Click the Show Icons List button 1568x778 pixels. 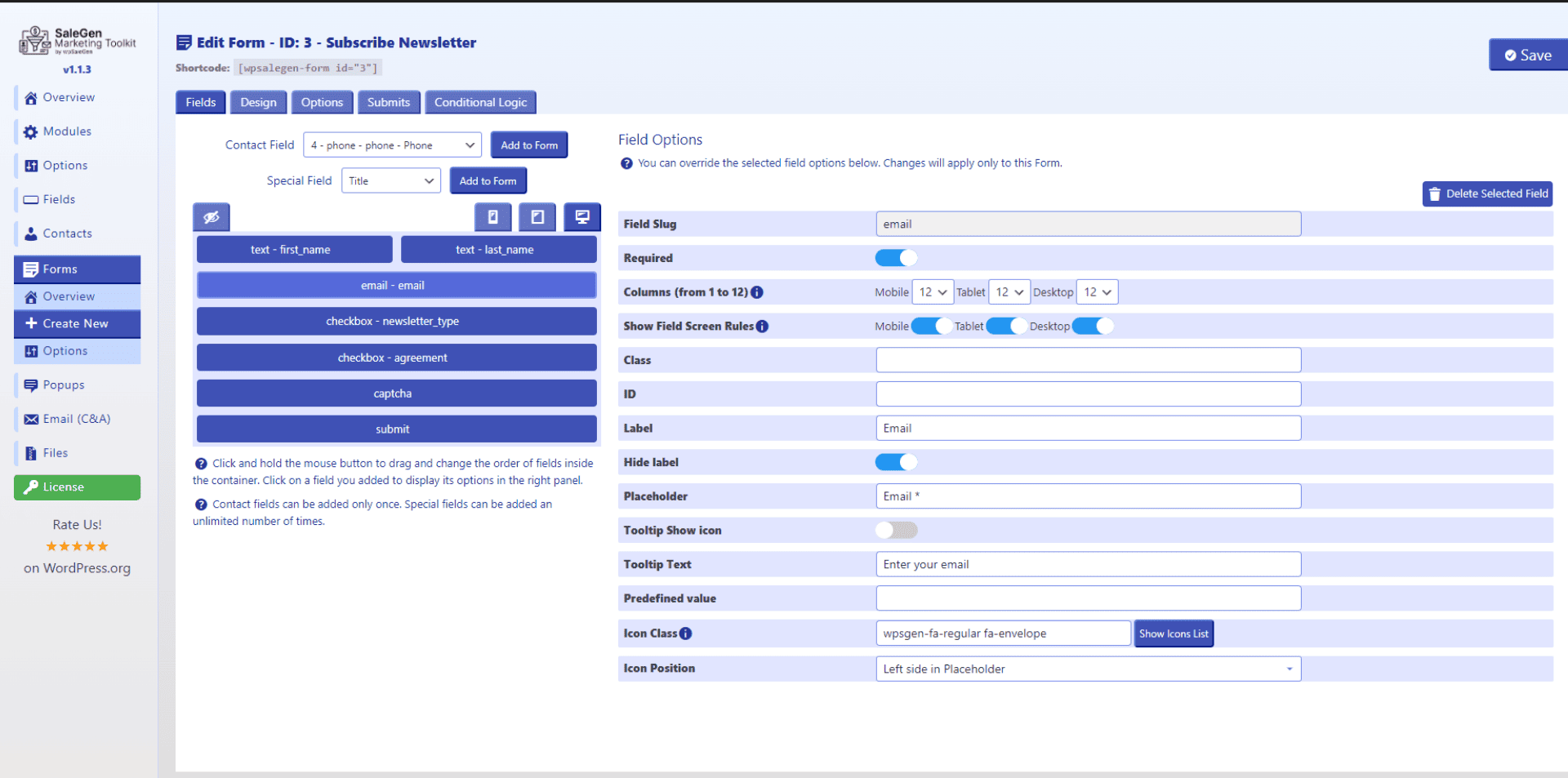[1174, 633]
